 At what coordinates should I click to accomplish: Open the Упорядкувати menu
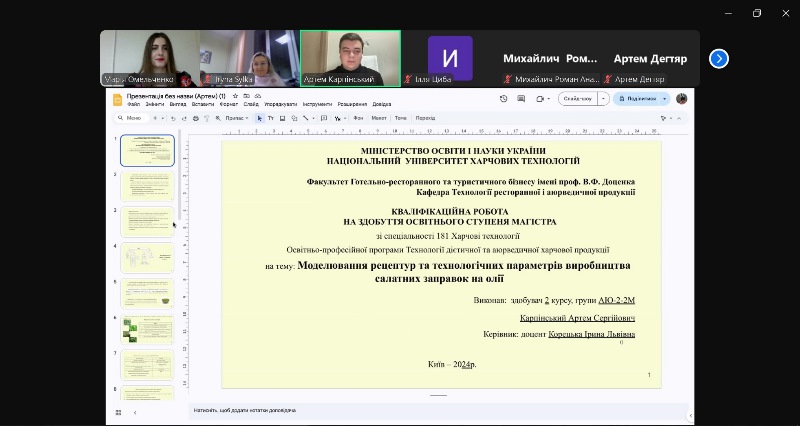coord(281,104)
